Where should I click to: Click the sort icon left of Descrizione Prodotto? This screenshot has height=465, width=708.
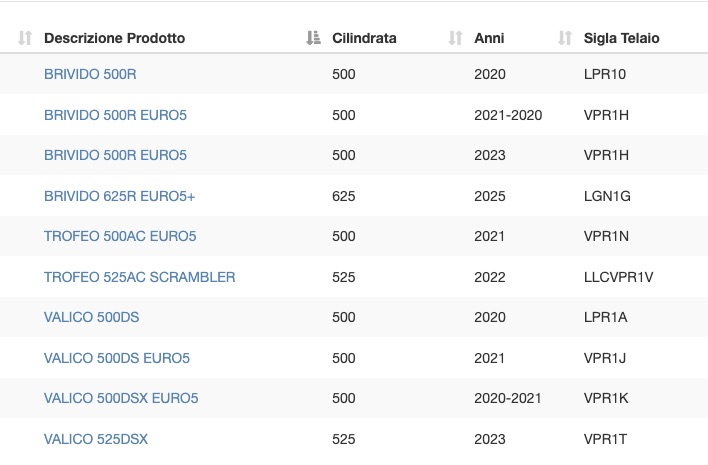click(25, 38)
